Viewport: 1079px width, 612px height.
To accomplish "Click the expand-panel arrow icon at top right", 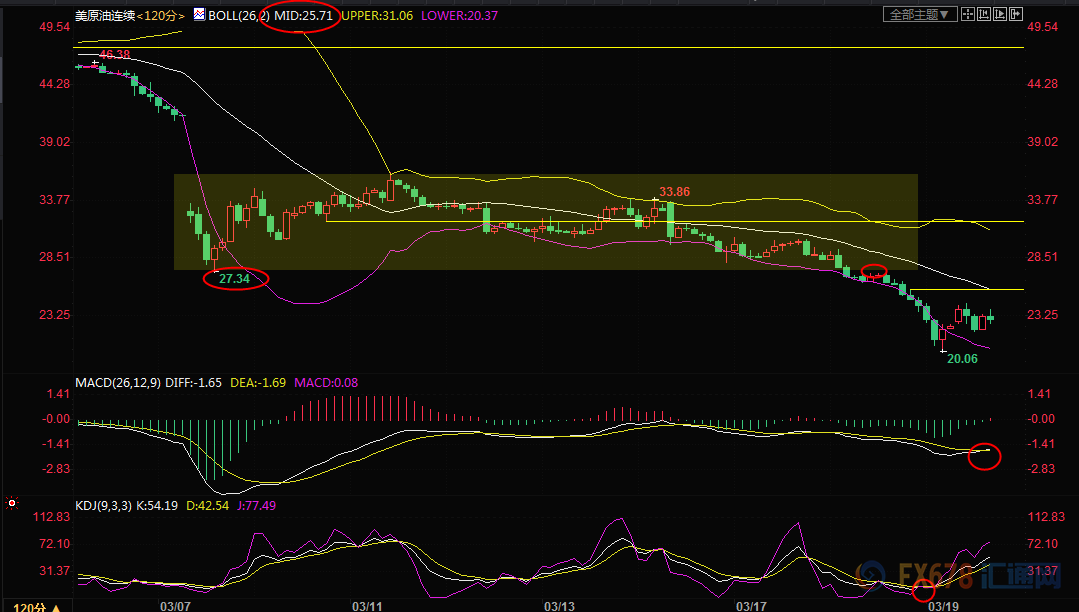I will [x=1016, y=14].
